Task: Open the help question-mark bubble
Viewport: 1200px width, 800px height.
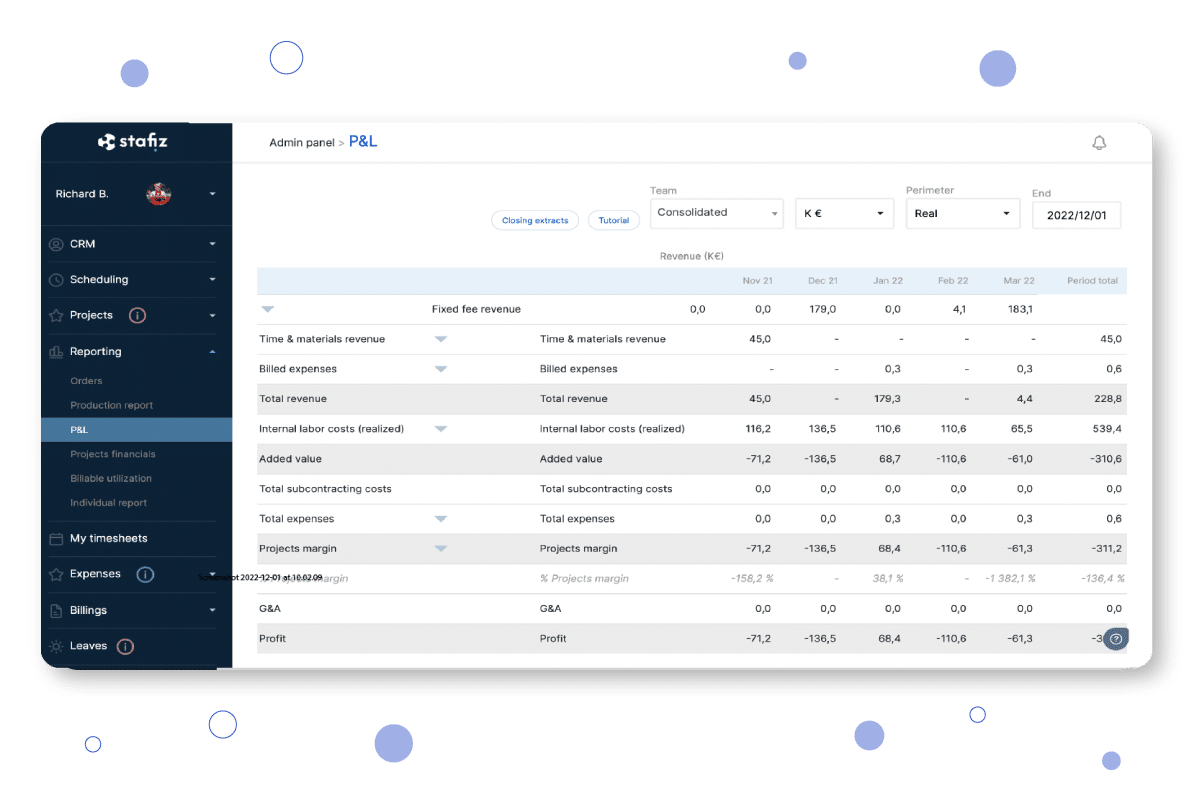Action: pyautogui.click(x=1116, y=638)
